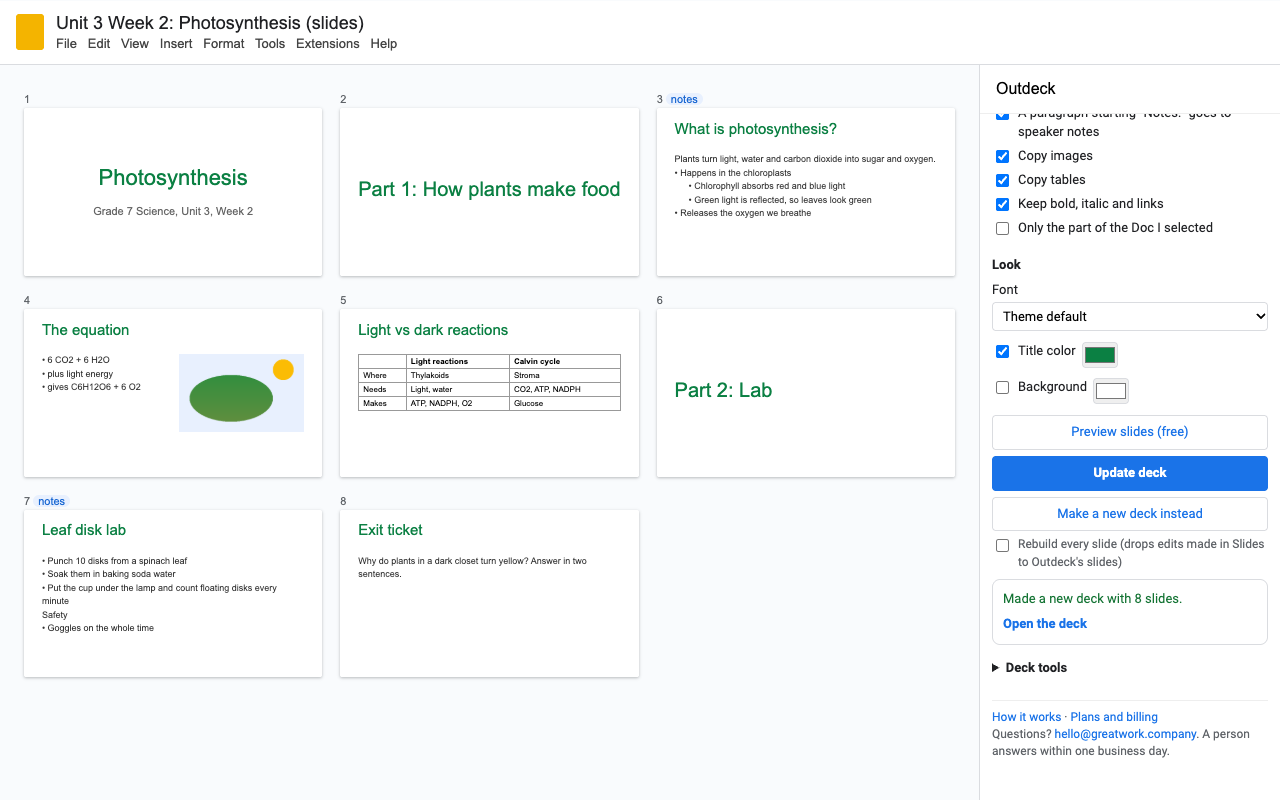Select The equation slide thumbnail
The width and height of the screenshot is (1280, 800).
[173, 393]
